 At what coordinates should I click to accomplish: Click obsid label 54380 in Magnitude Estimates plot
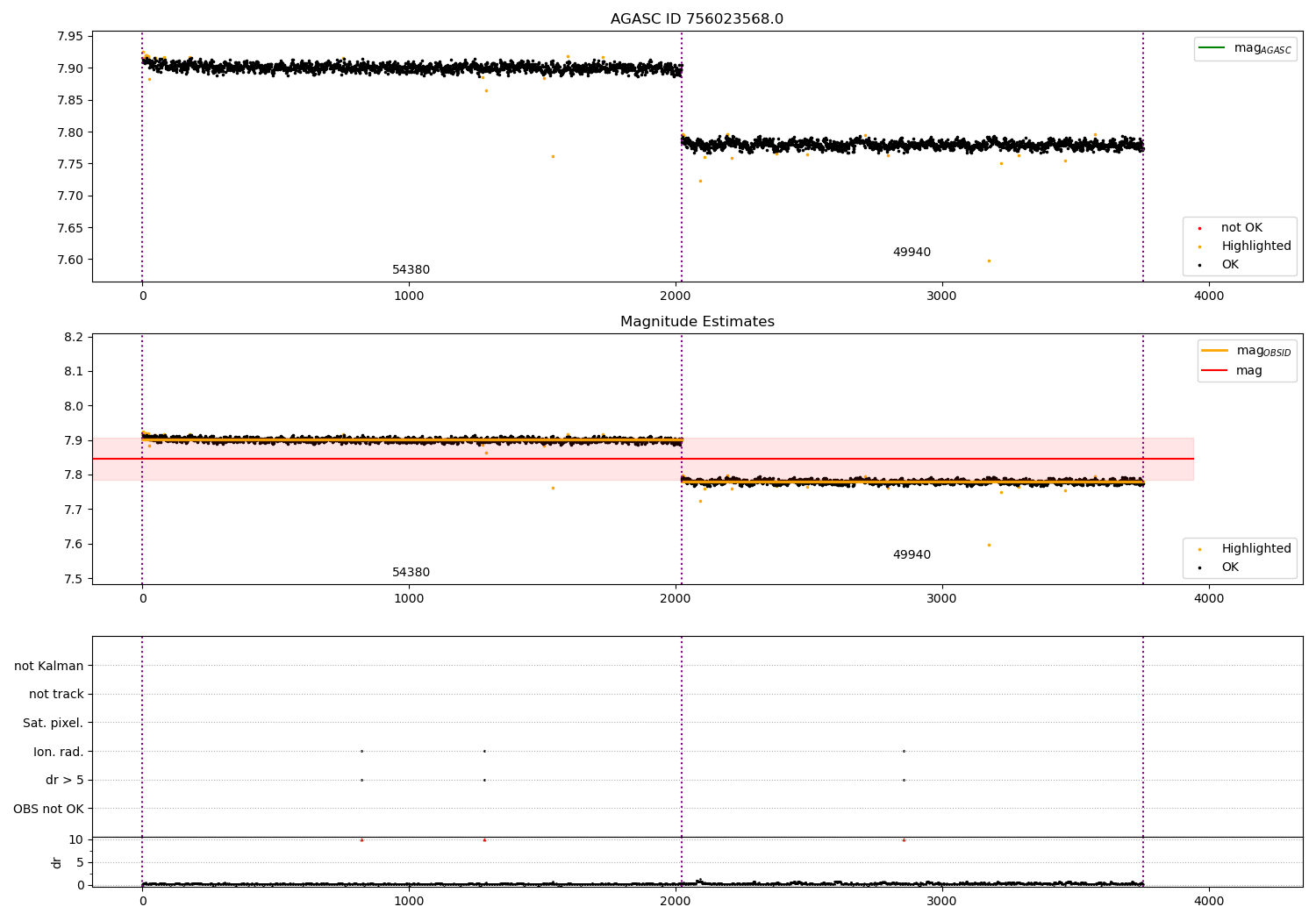click(411, 573)
